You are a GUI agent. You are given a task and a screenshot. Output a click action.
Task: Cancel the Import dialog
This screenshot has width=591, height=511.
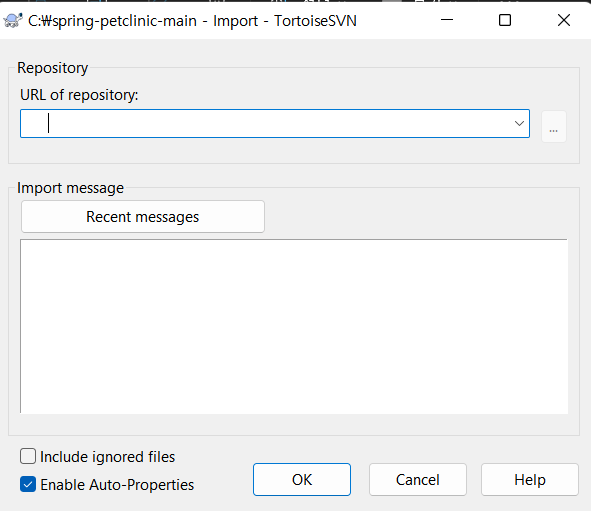coord(418,479)
